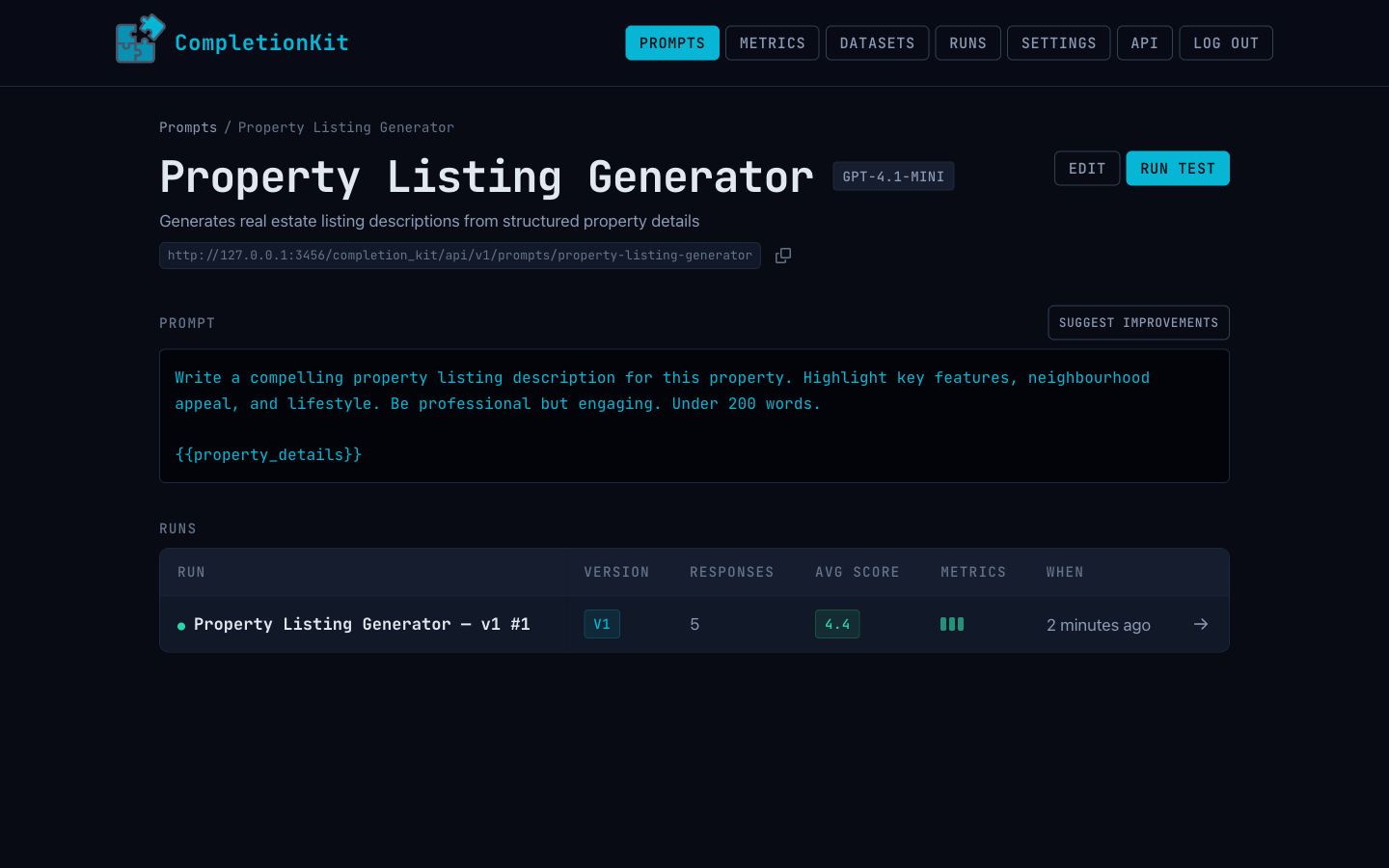The image size is (1389, 868).
Task: Navigate to the API page
Action: [1144, 43]
